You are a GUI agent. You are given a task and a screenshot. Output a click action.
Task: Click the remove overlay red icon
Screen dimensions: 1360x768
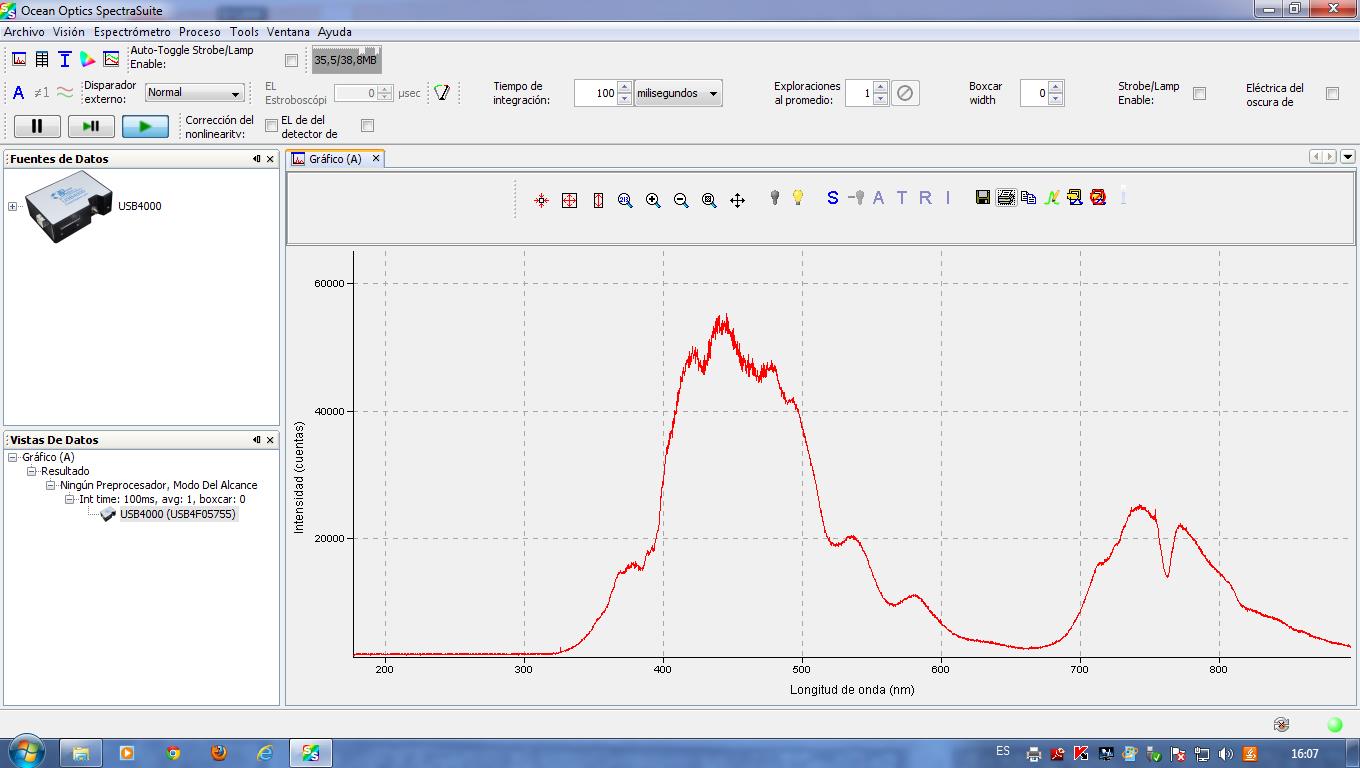1099,197
